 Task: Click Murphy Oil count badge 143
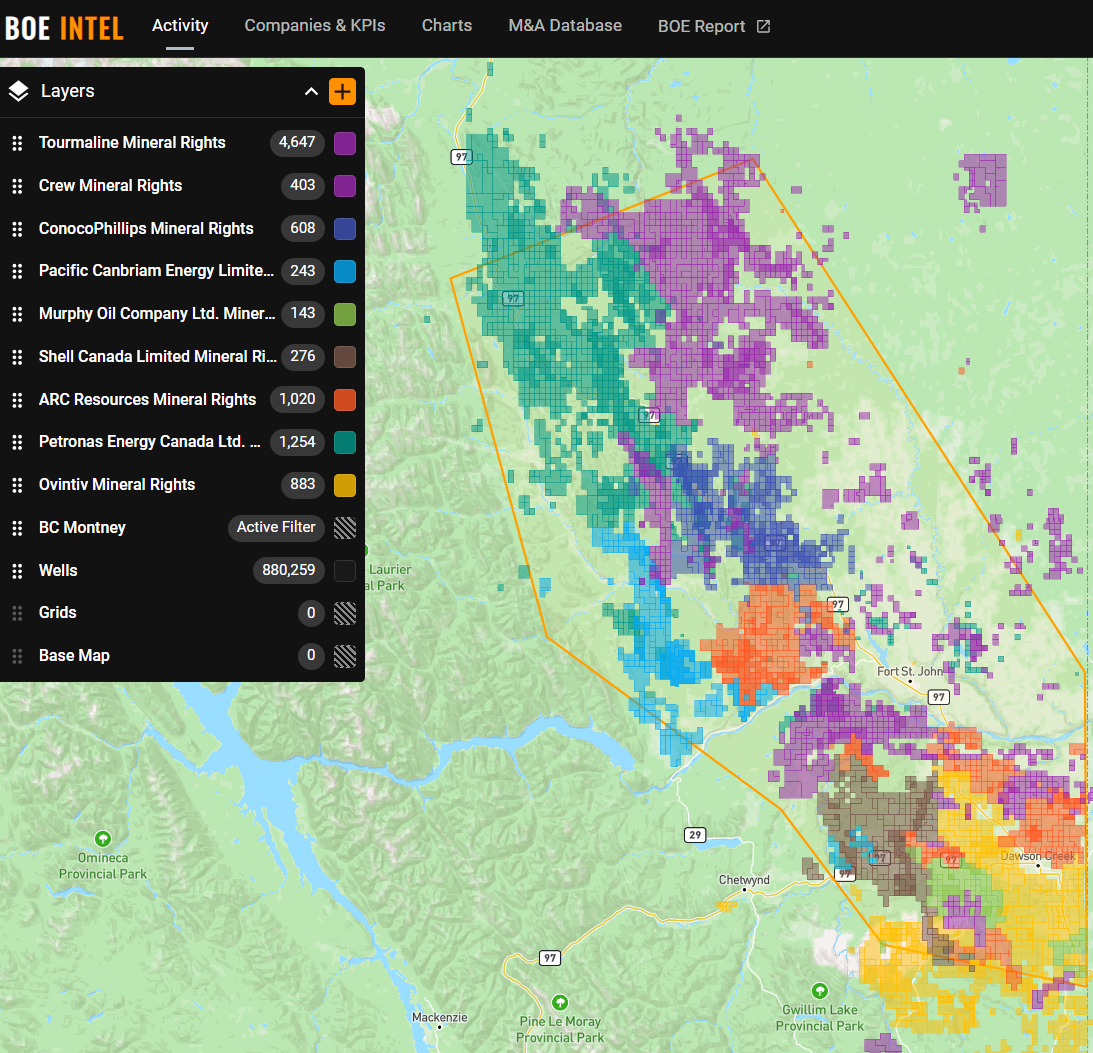tap(303, 314)
